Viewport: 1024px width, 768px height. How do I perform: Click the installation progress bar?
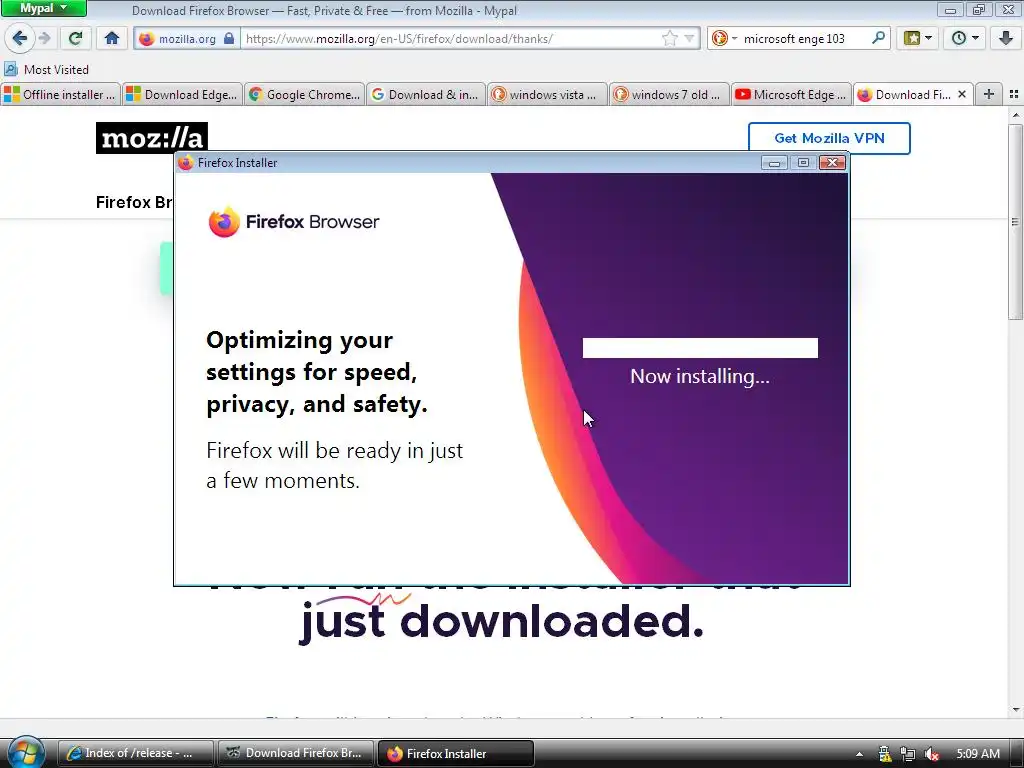(x=700, y=348)
